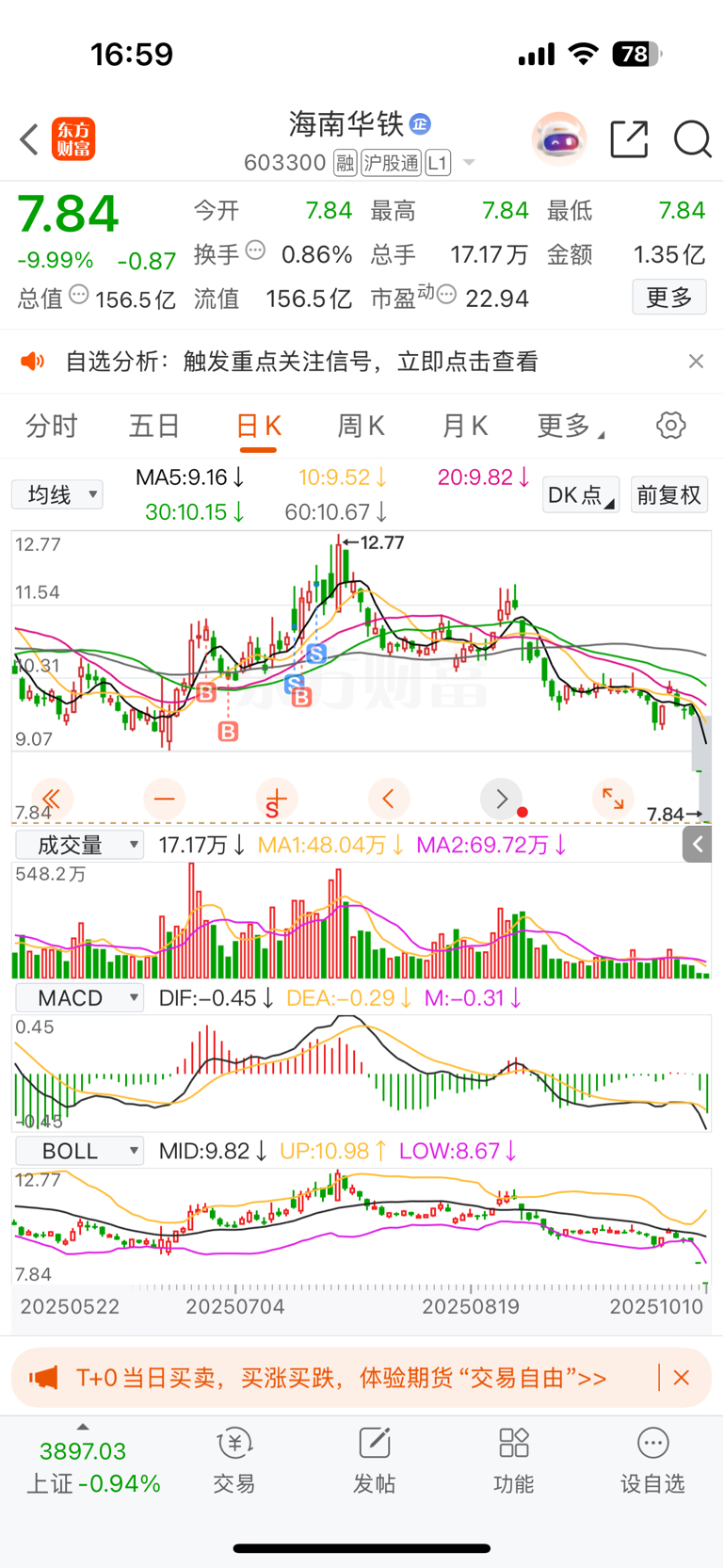The image size is (724, 1568).
Task: Open T+0 futures promotion link
Action: (341, 1378)
